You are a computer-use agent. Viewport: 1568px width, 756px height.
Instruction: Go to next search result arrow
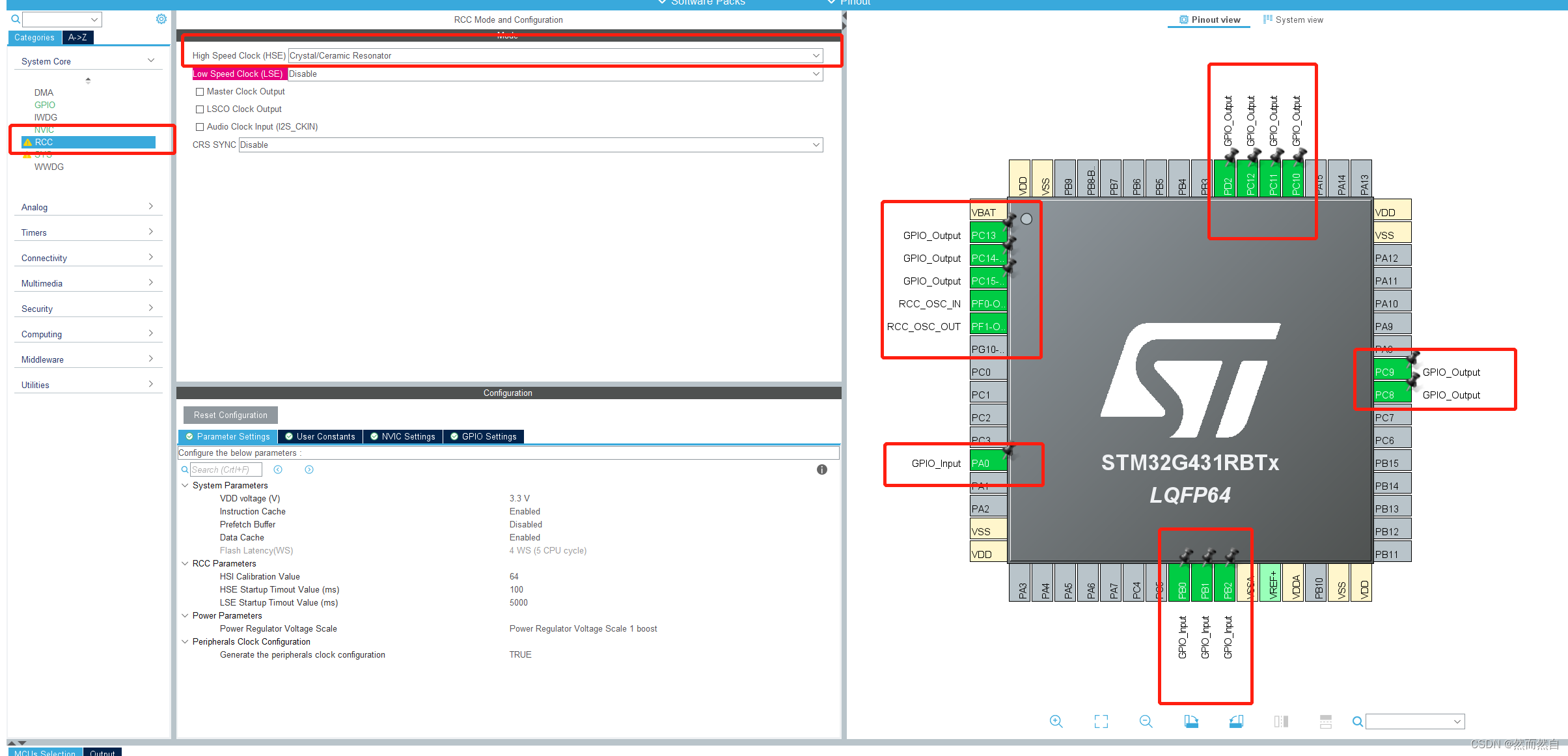pos(309,469)
